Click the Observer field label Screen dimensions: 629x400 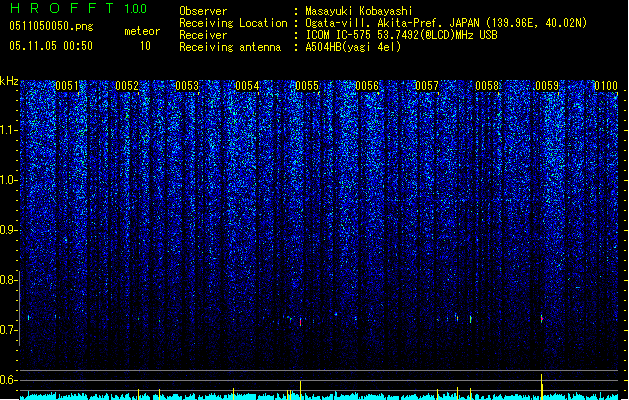[203, 11]
